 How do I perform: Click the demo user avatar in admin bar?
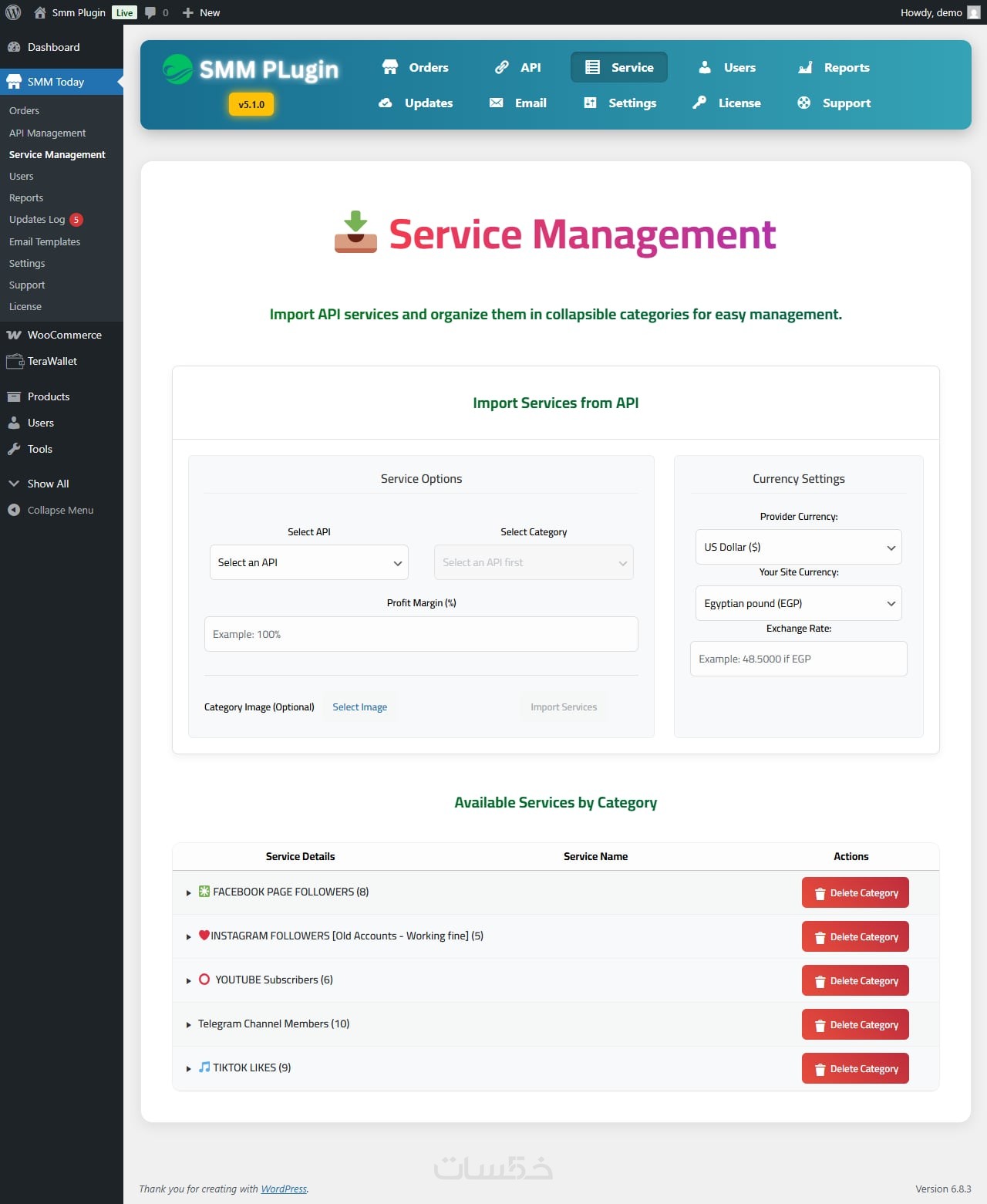[x=974, y=12]
